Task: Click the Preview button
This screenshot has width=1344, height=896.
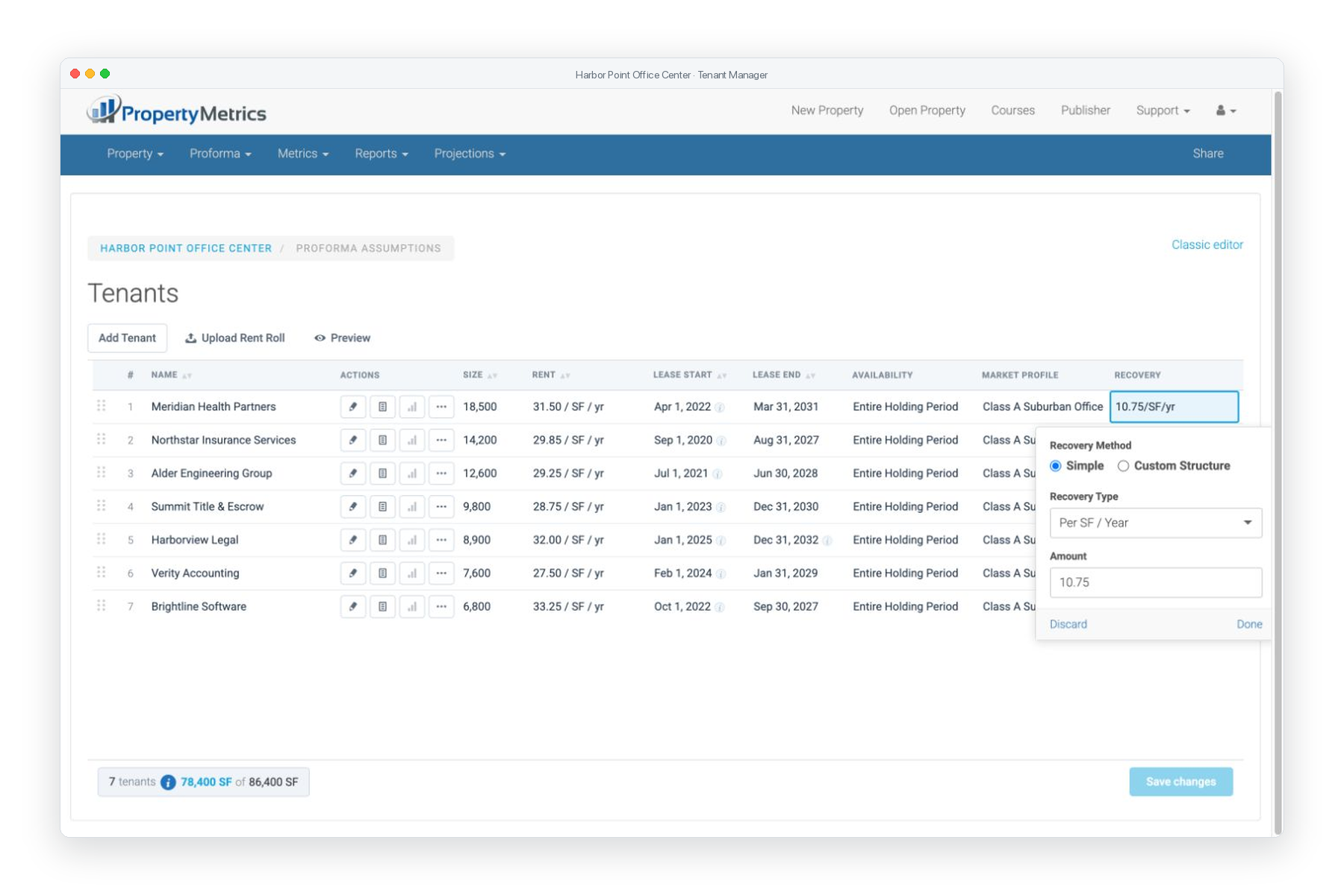Action: pyautogui.click(x=342, y=338)
